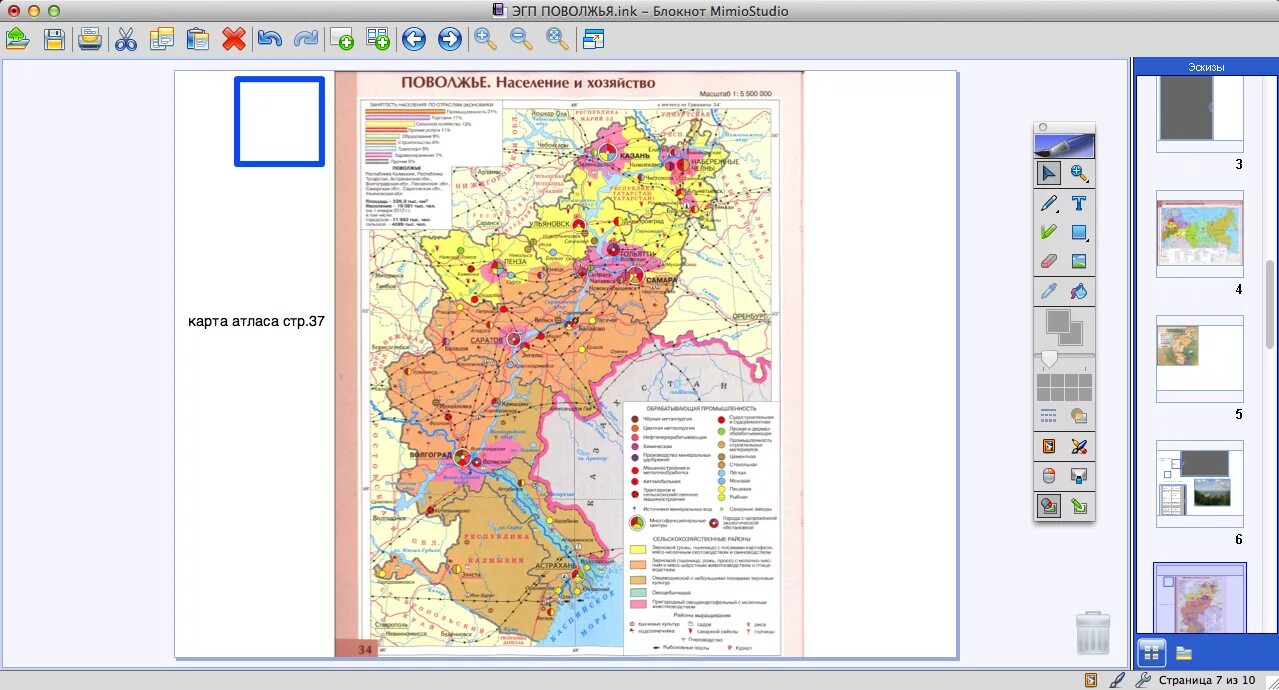Click the bottom-left tool in the palette

pyautogui.click(x=1049, y=506)
